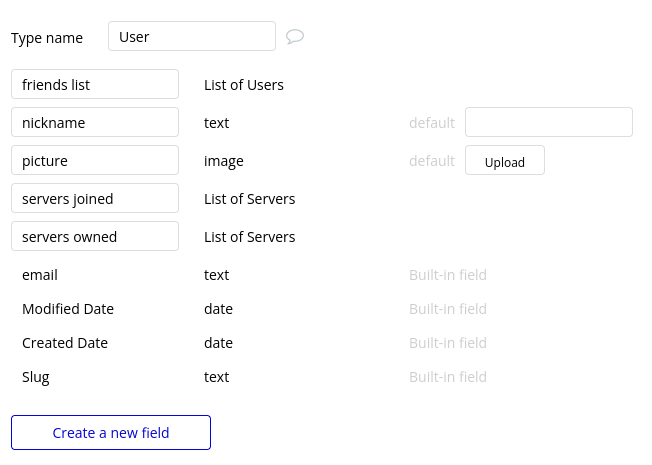This screenshot has height=465, width=652.
Task: Select the servers owned field name box
Action: 95,236
